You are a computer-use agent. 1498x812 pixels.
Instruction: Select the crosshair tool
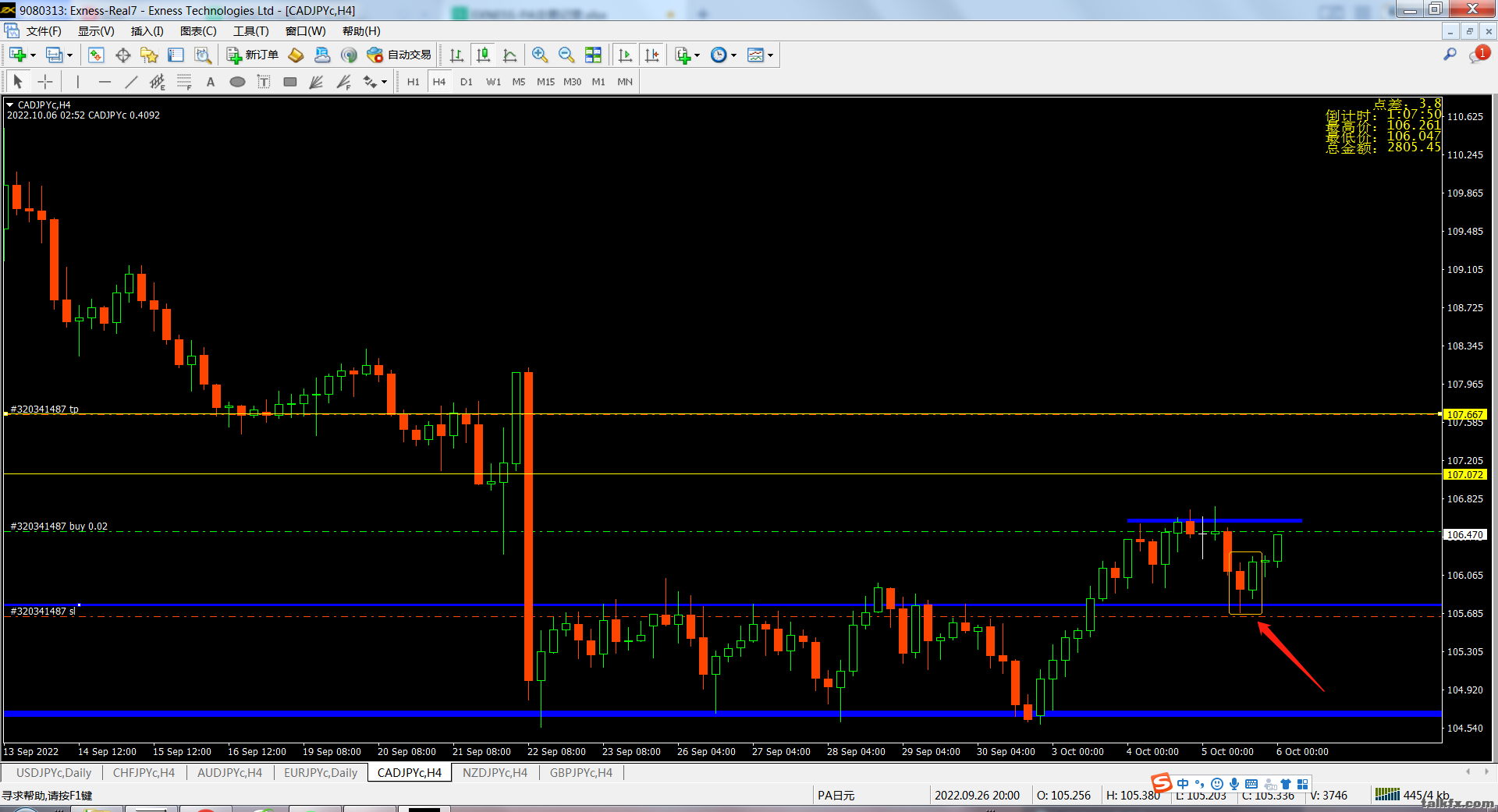[45, 81]
